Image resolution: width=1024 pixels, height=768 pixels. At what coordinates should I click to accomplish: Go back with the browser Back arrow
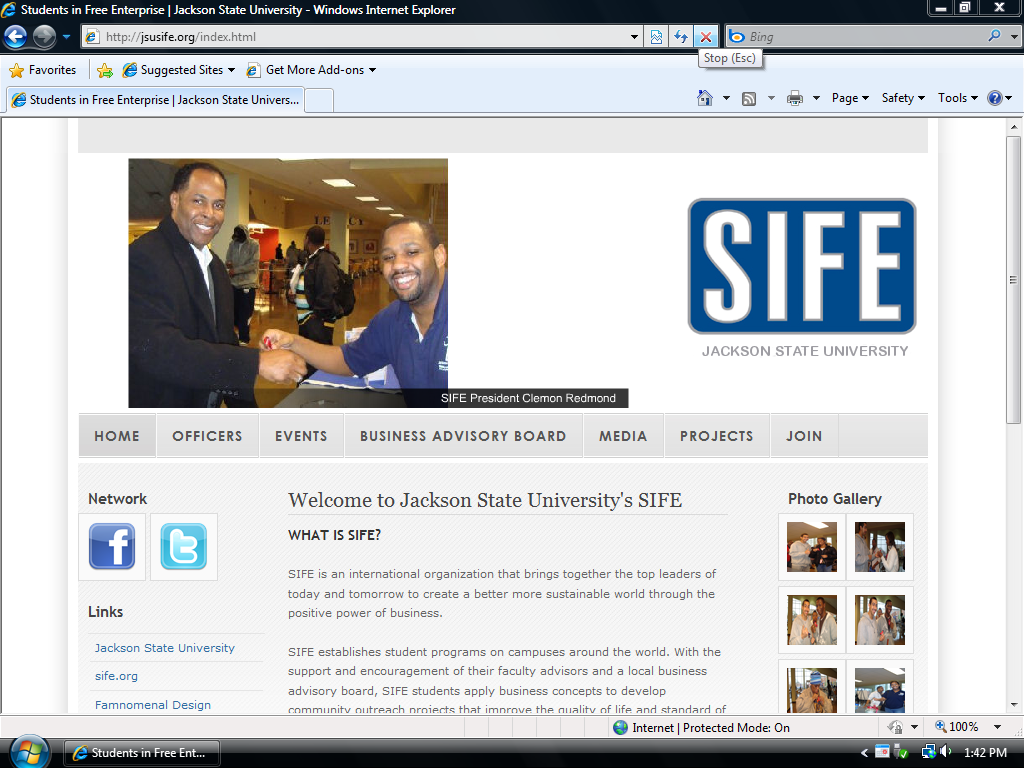point(16,37)
